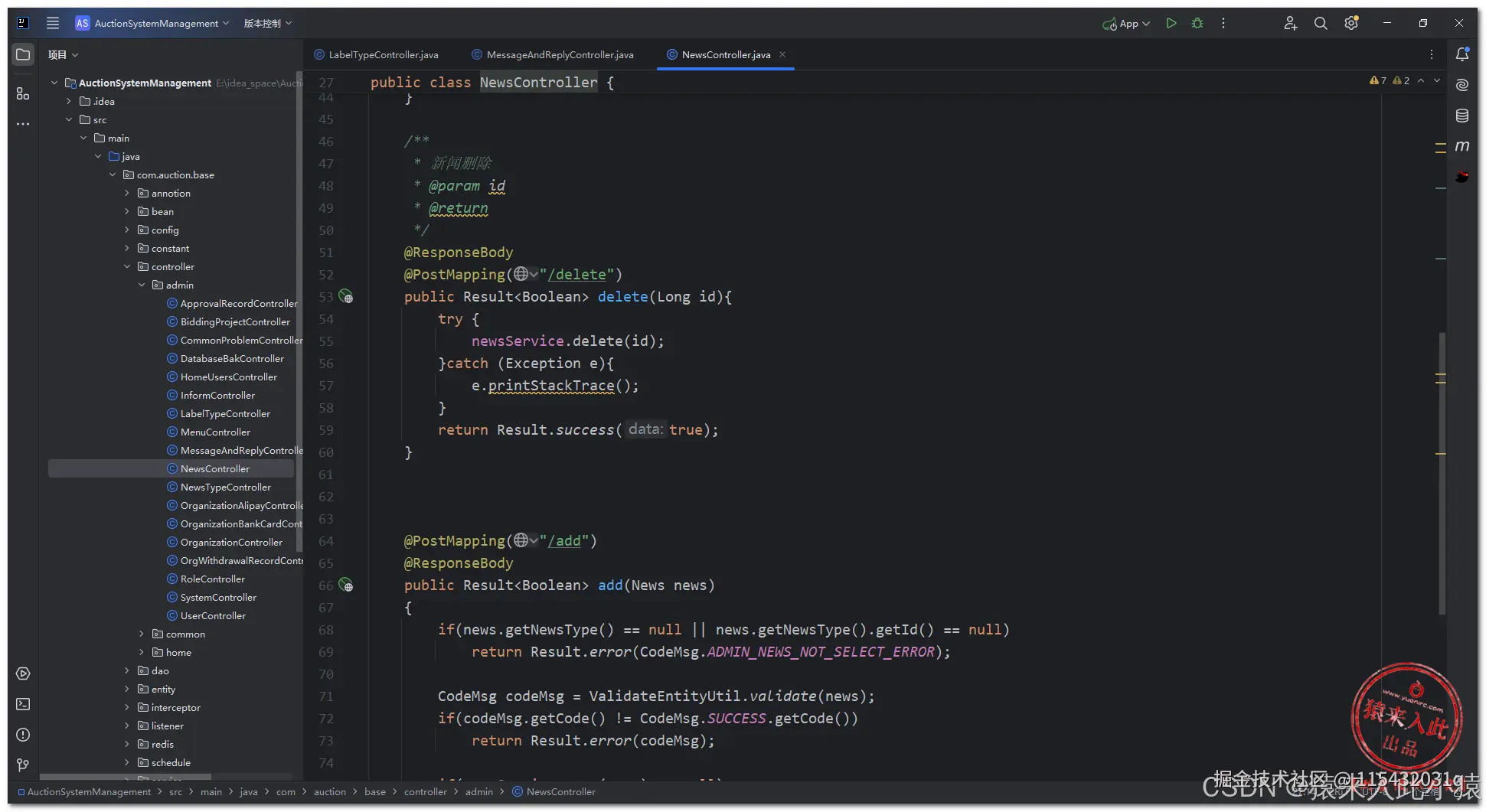
Task: Click the warnings count indicator
Action: pos(1389,80)
